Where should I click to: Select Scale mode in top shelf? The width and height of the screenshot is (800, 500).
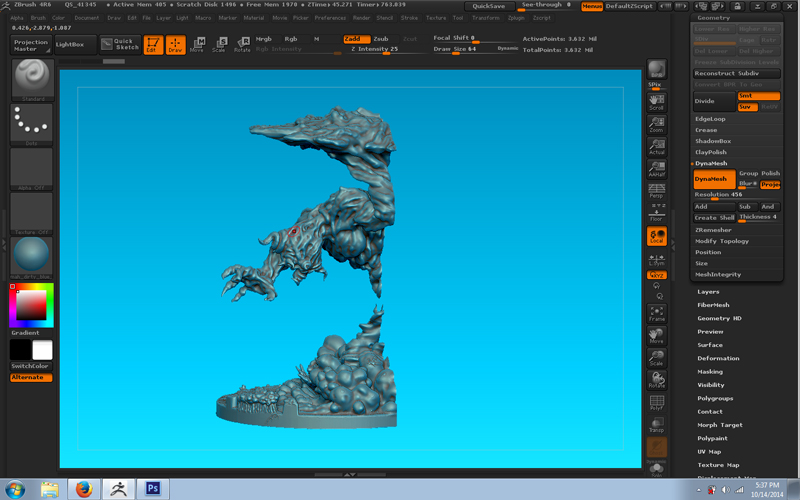tap(219, 45)
